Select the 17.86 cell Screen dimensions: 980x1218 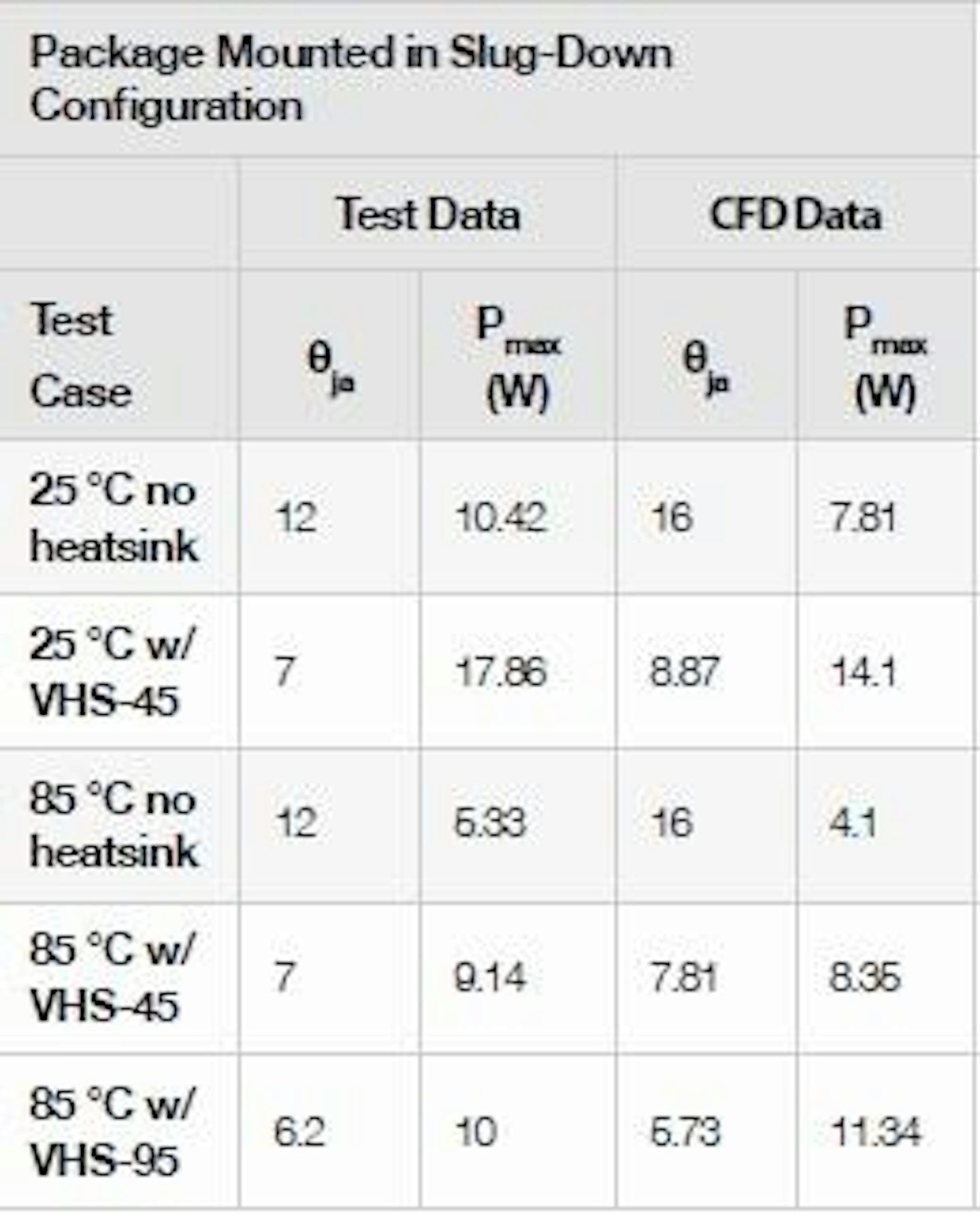pos(501,671)
